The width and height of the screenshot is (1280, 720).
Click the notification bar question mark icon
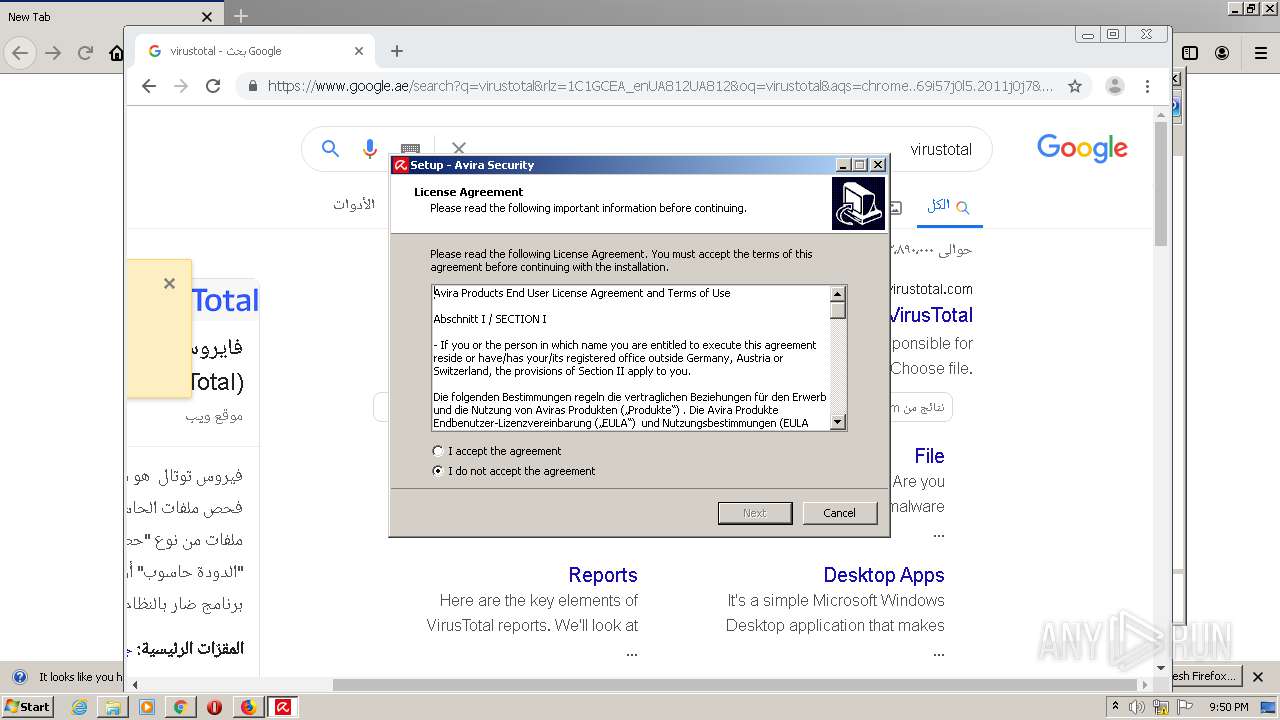(19, 676)
